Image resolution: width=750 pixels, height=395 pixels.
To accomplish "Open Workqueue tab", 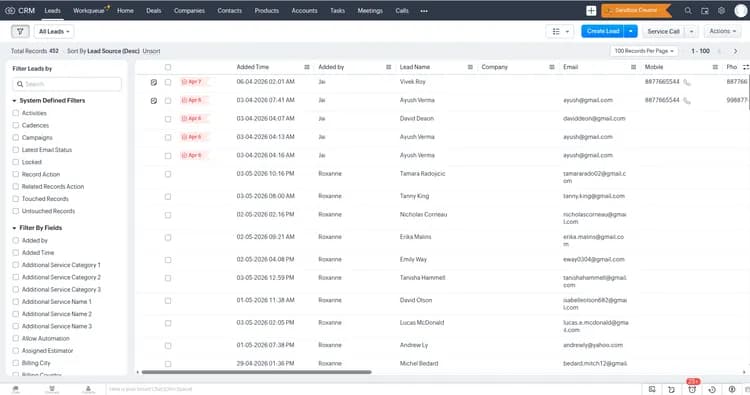I will tap(89, 11).
